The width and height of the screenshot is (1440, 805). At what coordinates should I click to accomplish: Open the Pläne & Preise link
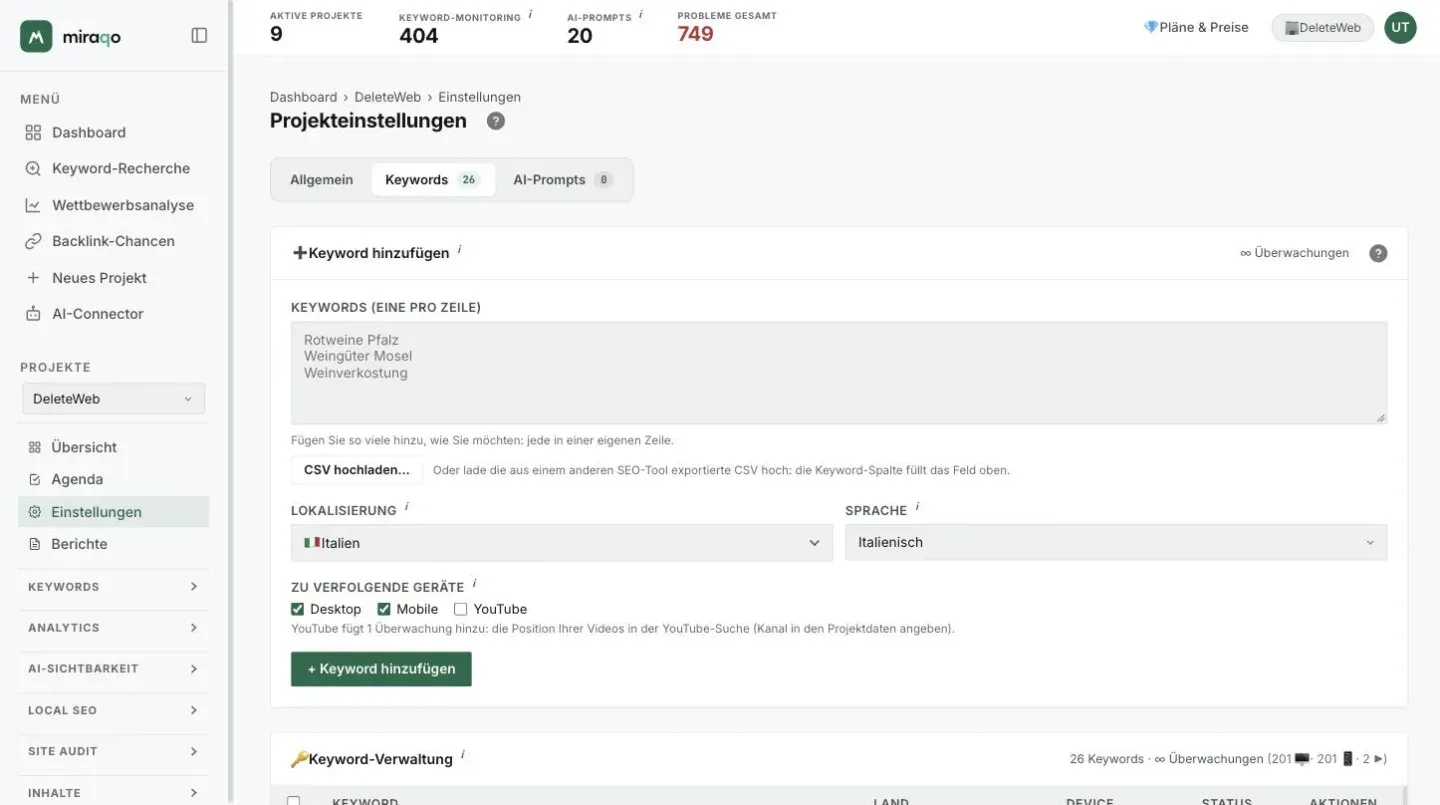pos(1196,28)
